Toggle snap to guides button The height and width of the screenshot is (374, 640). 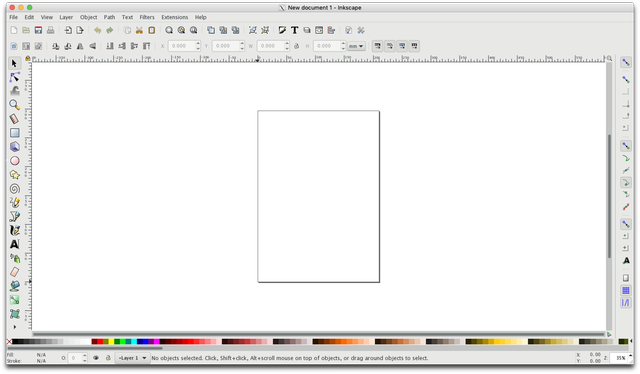point(626,303)
